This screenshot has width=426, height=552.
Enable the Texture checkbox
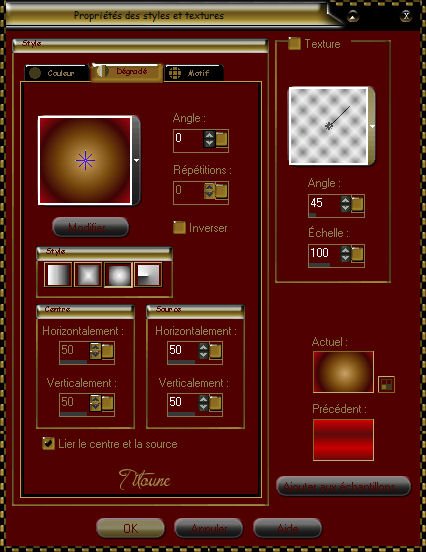[x=294, y=44]
